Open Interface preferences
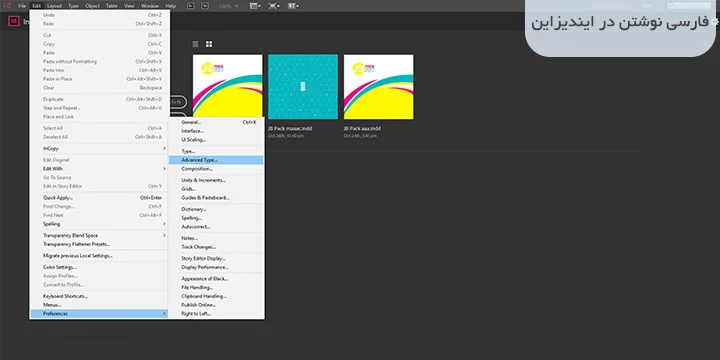This screenshot has height=360, width=720. (x=216, y=131)
